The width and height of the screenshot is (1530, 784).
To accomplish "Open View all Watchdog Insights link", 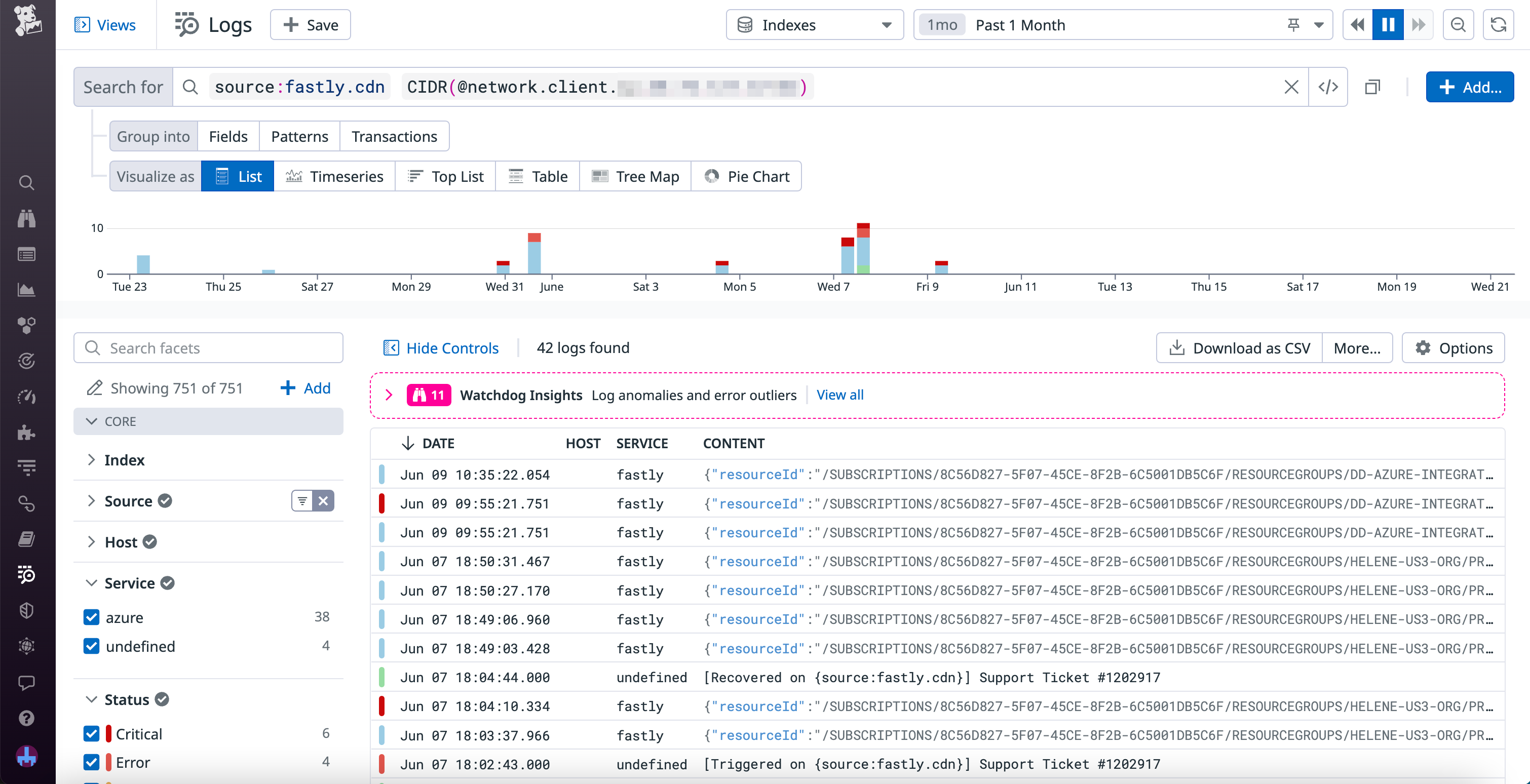I will pyautogui.click(x=839, y=395).
